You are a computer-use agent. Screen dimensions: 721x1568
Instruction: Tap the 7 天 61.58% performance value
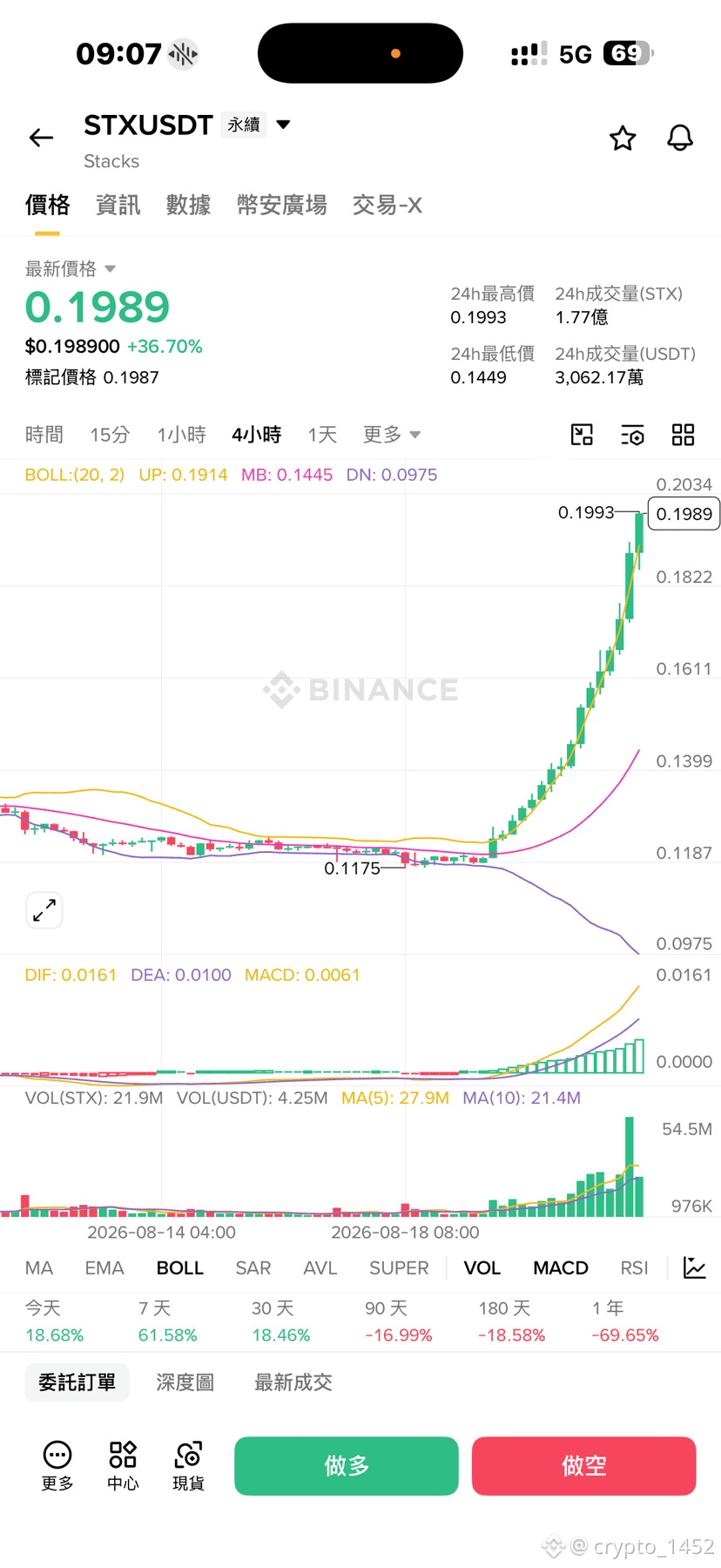pos(167,1335)
